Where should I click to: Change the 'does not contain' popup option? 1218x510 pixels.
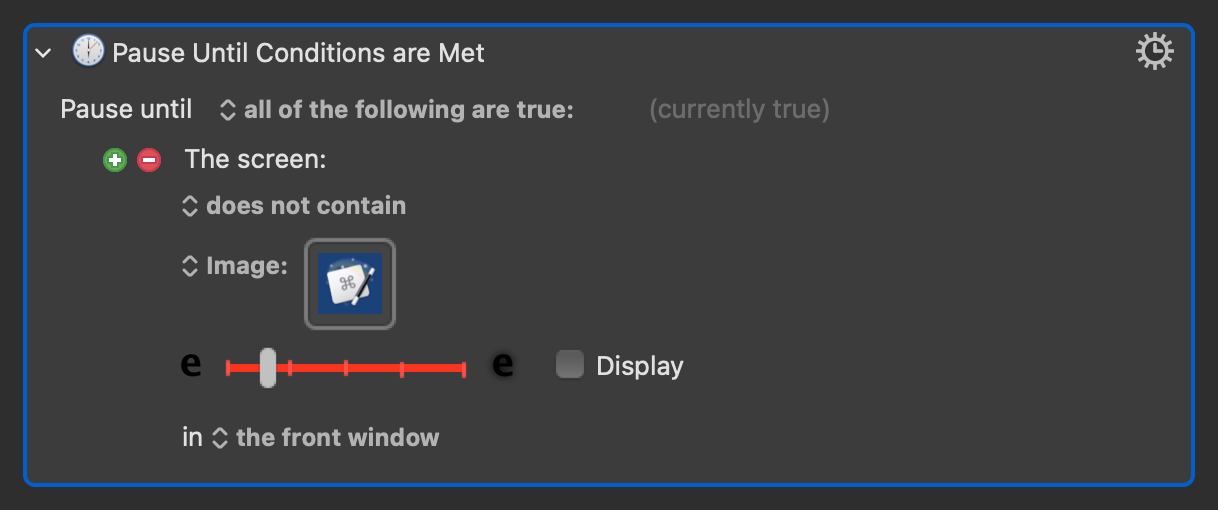[x=294, y=206]
